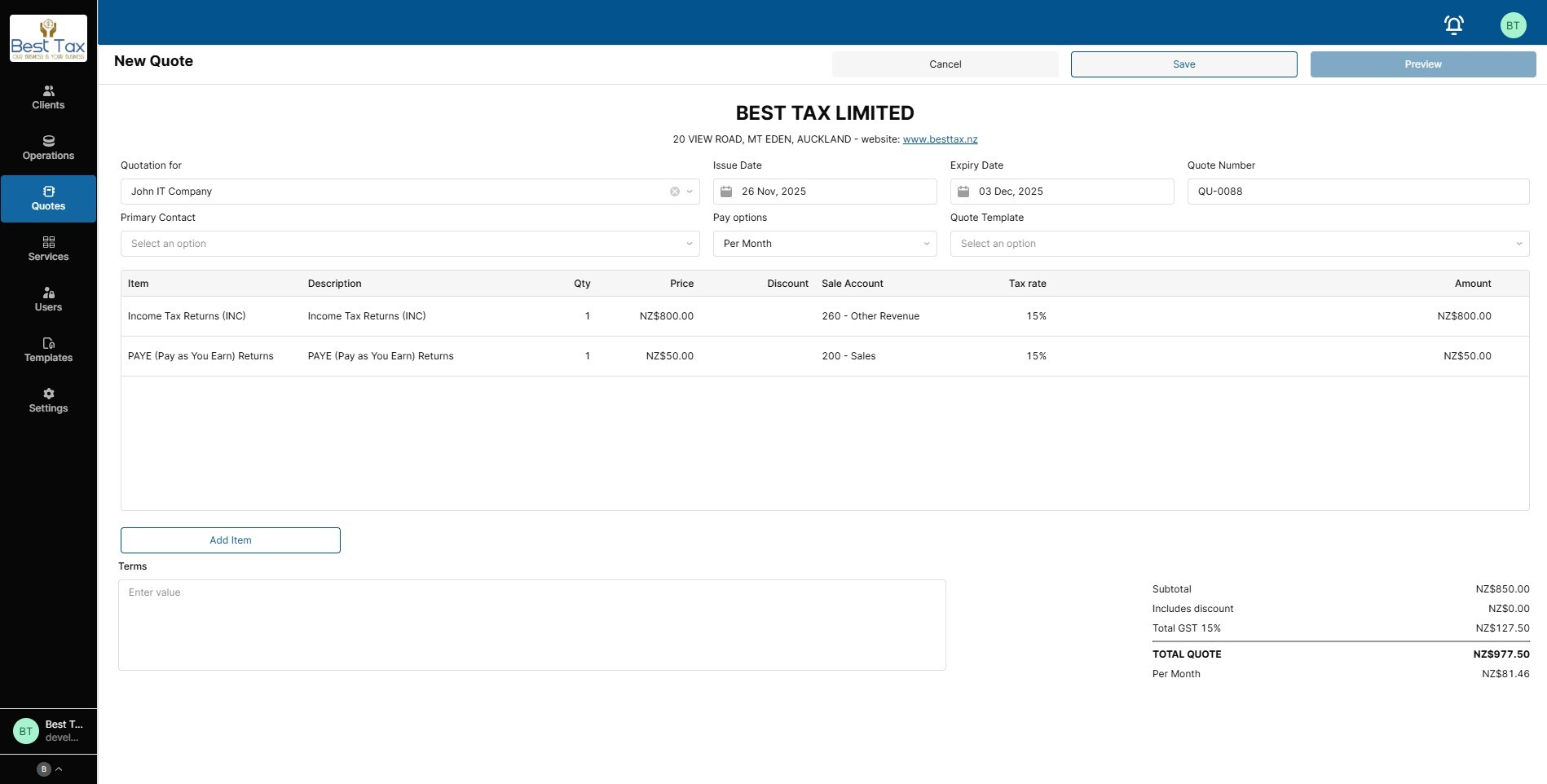Open Users in the sidebar
The image size is (1547, 784).
pyautogui.click(x=48, y=299)
